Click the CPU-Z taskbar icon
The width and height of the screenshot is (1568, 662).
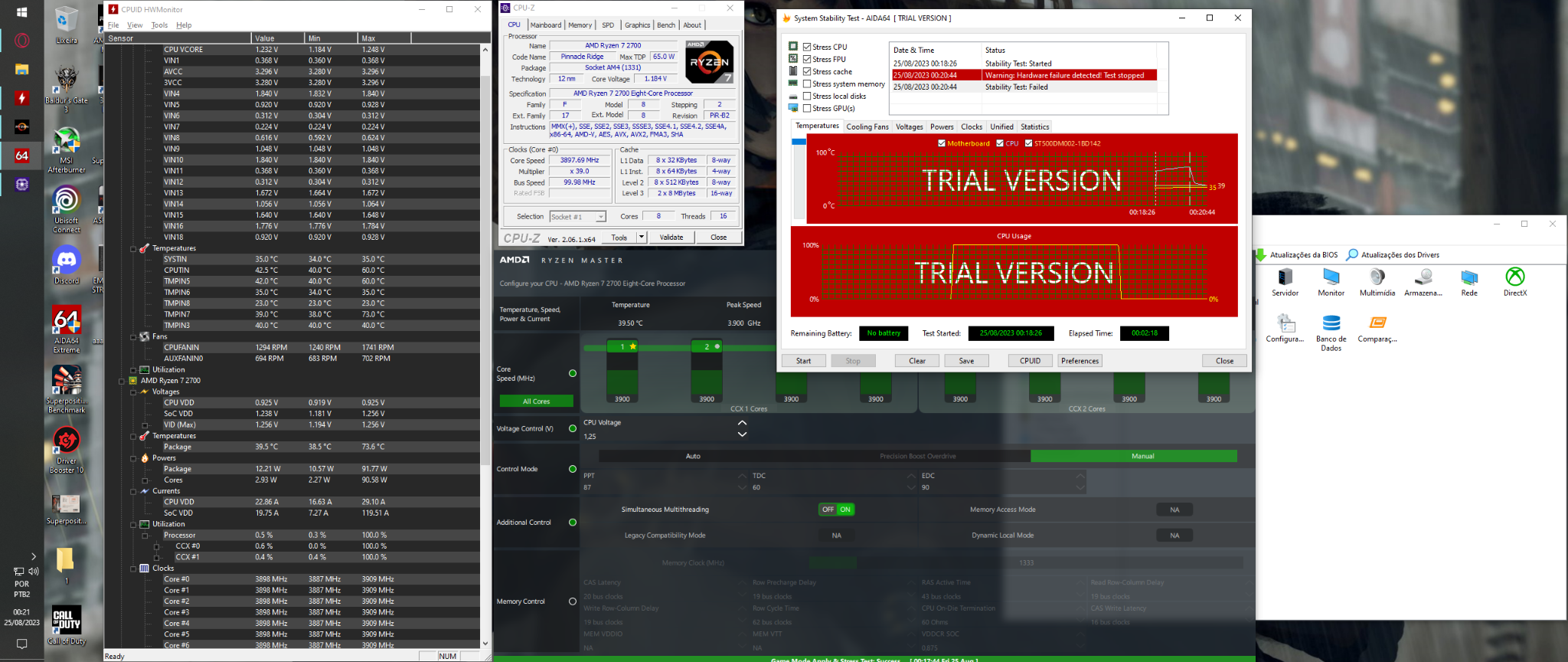point(21,185)
